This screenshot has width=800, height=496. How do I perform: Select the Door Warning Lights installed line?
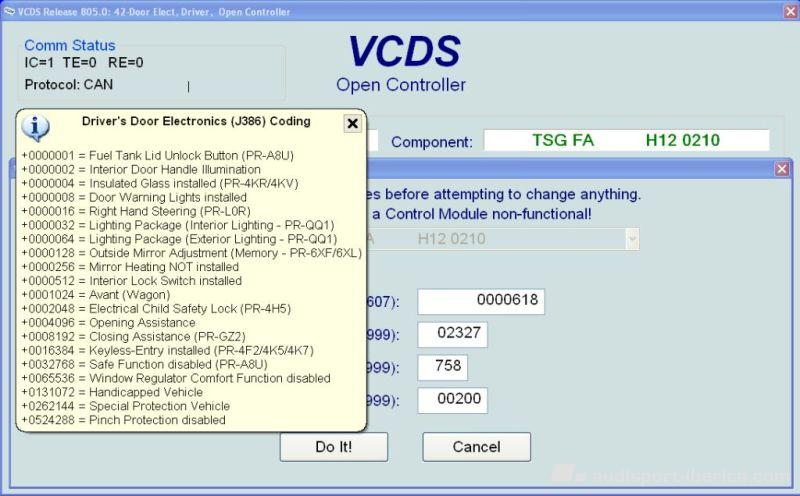click(134, 197)
